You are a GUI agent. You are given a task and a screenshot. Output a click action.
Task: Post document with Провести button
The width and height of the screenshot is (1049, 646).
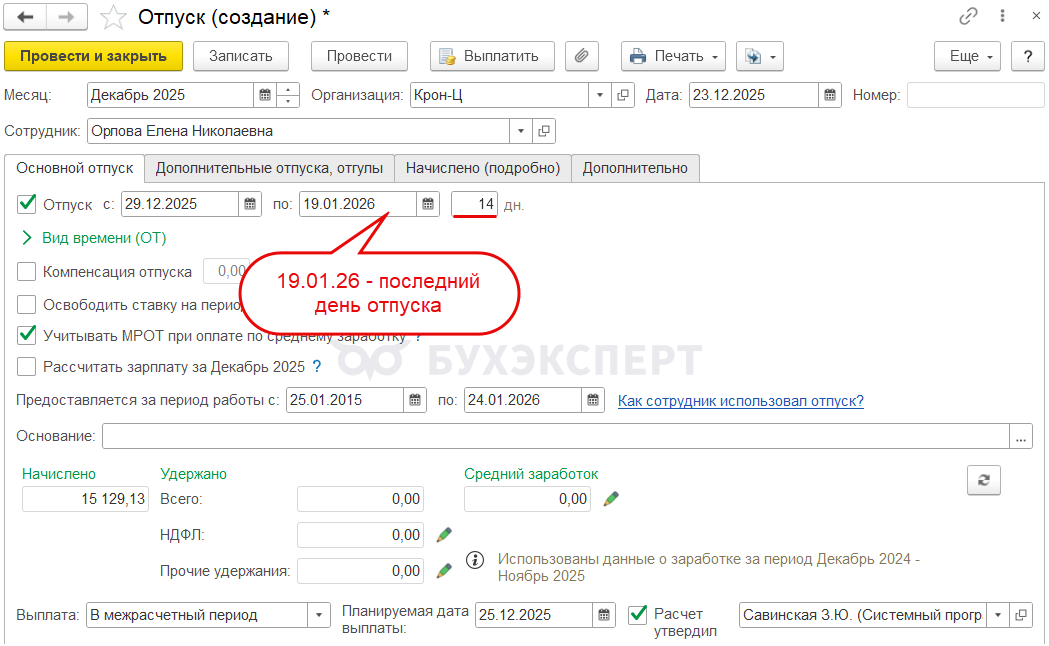pos(359,56)
